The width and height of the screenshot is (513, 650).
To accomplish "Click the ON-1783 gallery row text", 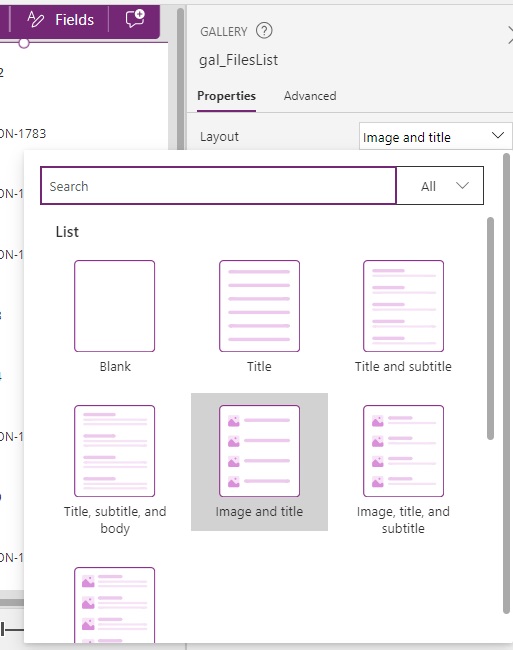I will pos(23,133).
